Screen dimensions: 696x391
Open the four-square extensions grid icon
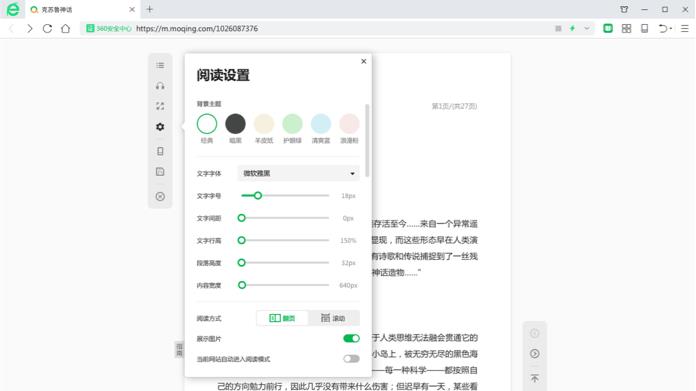click(x=626, y=28)
